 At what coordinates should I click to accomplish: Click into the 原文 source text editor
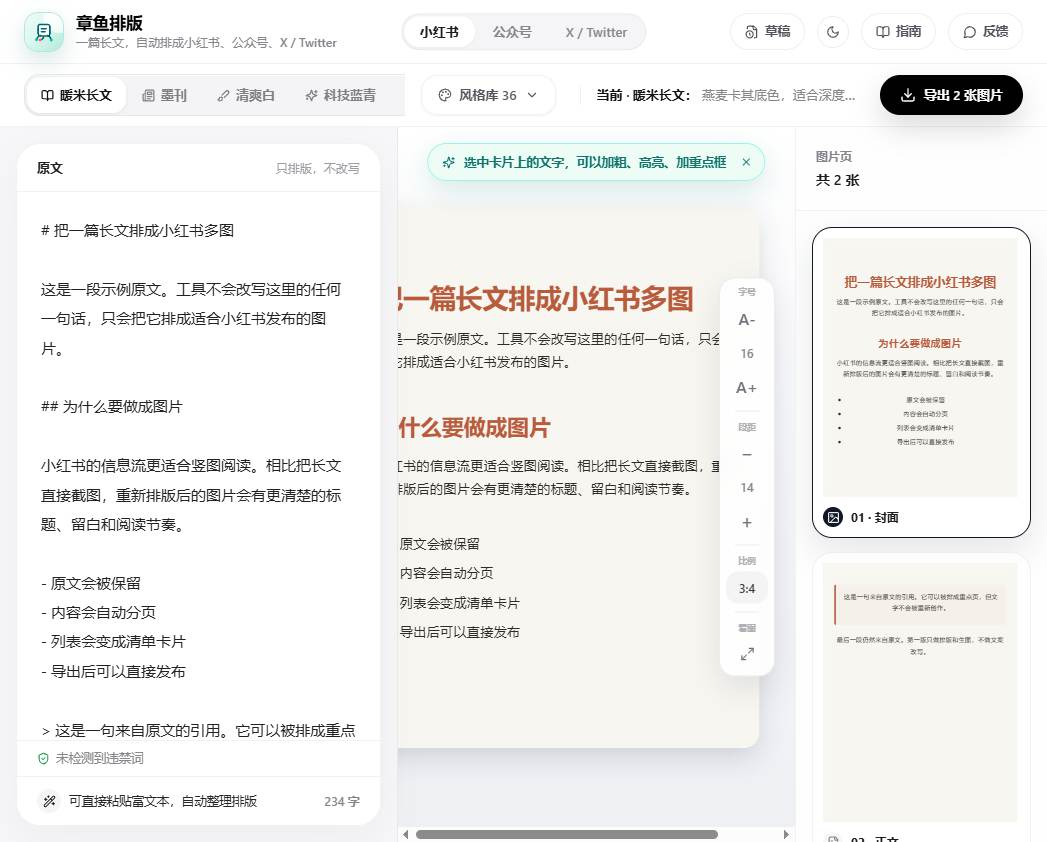pyautogui.click(x=198, y=466)
